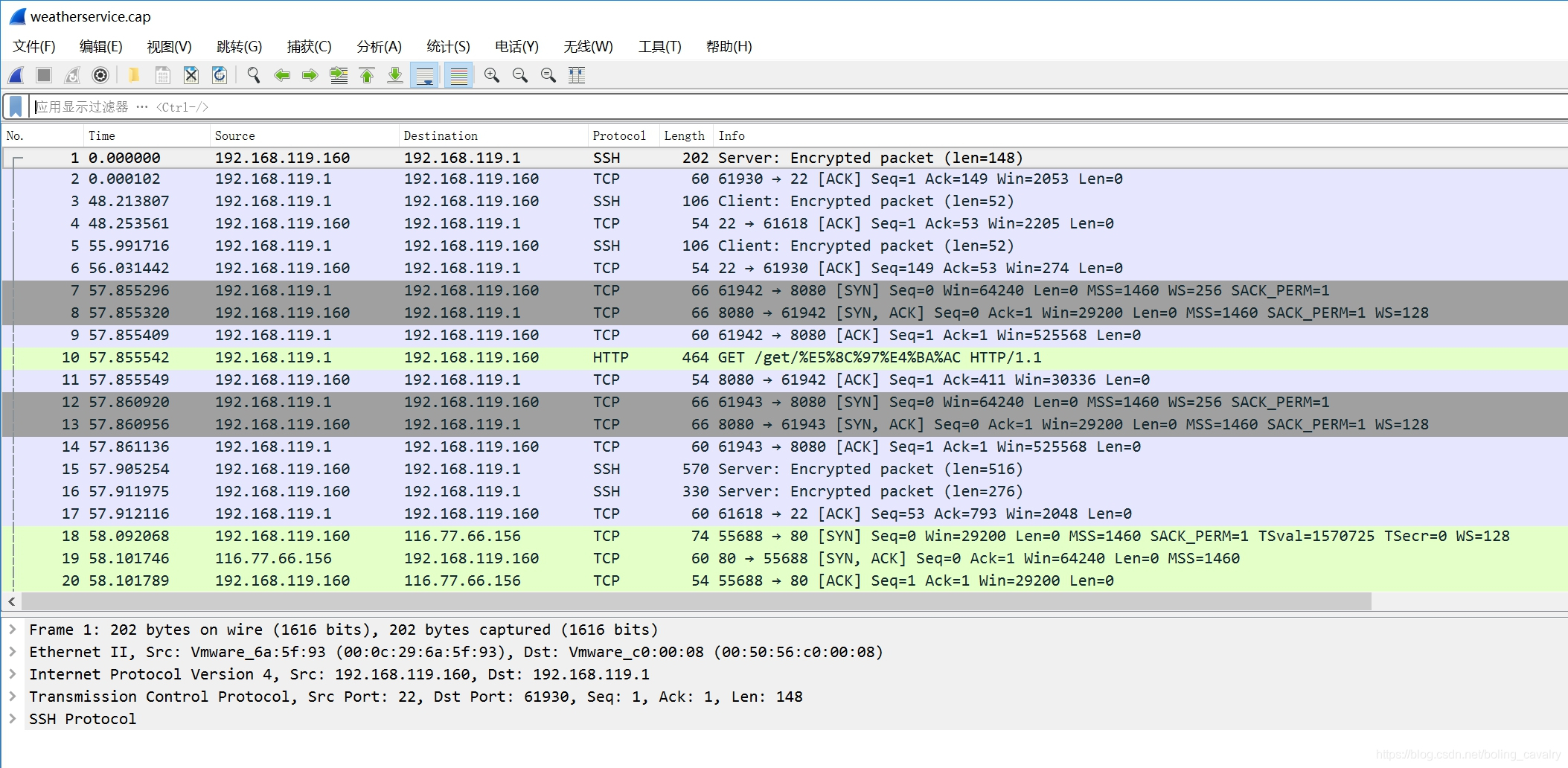
Task: Select packet 15 Server Encrypted packet (len=516)
Action: coord(784,470)
